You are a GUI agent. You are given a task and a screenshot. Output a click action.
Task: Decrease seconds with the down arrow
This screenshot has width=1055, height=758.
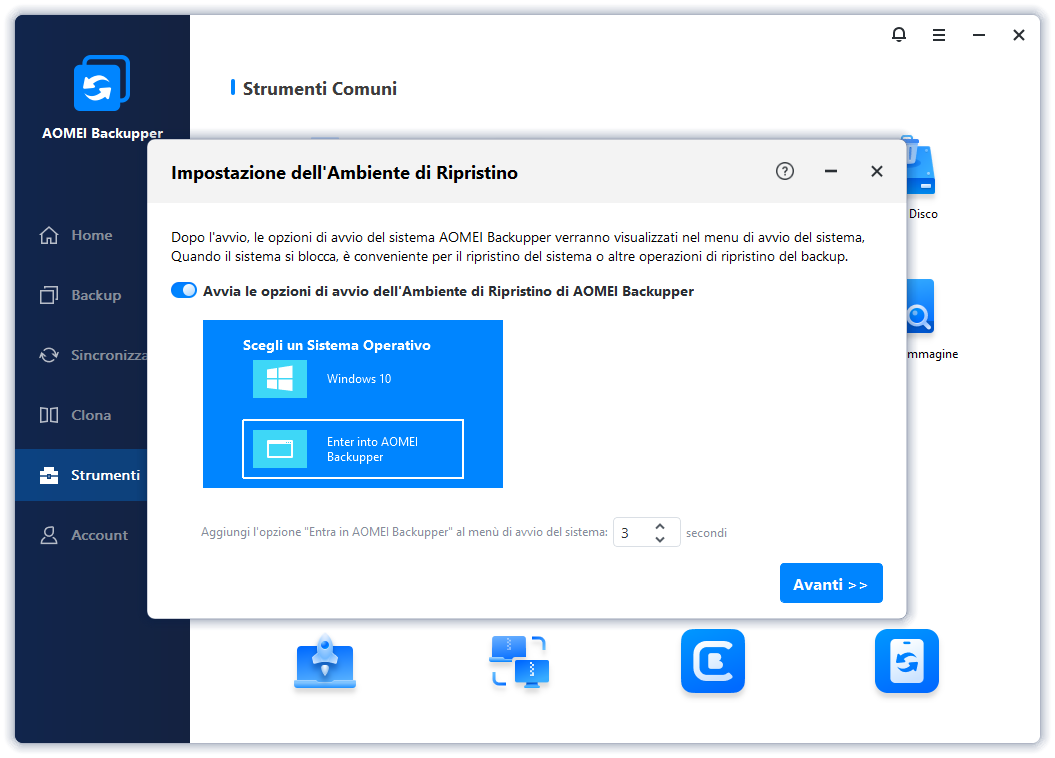660,539
